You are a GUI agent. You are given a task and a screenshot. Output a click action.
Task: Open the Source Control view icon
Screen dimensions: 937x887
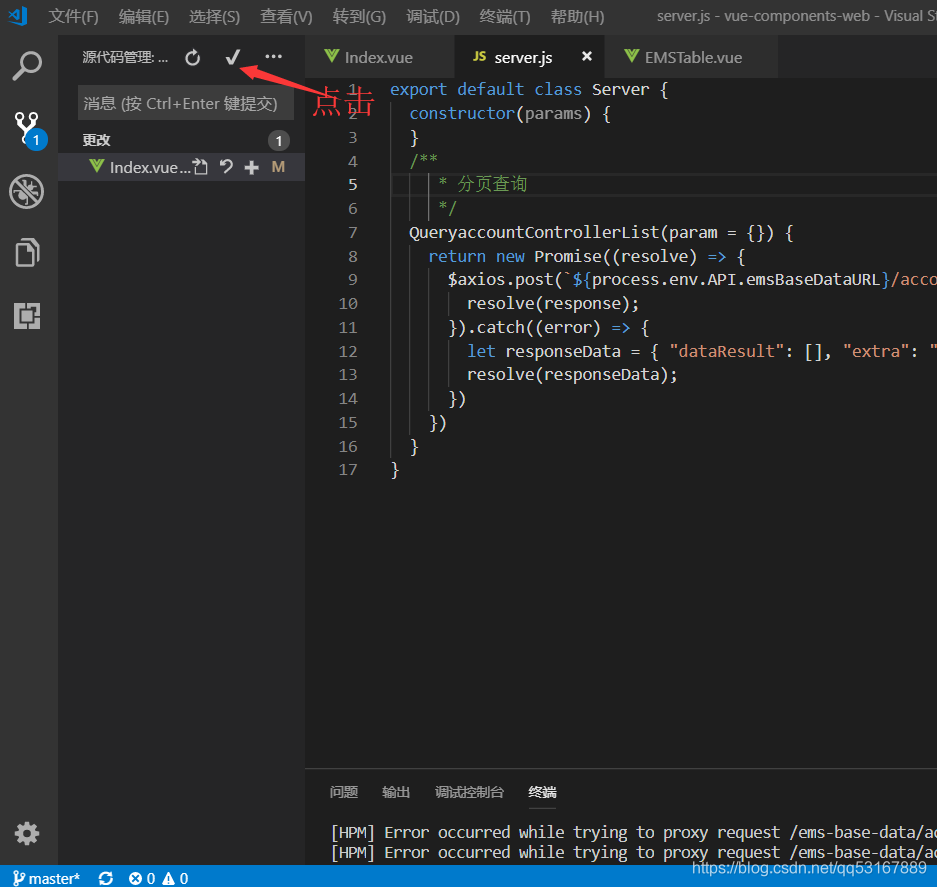click(x=28, y=130)
